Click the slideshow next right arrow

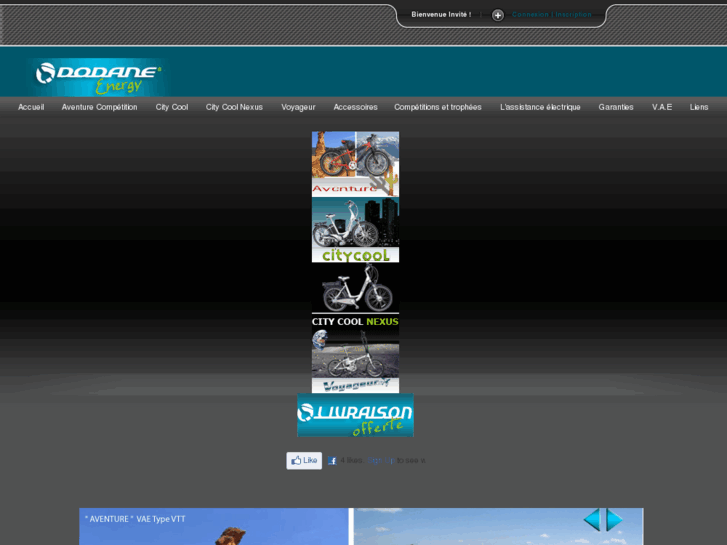[614, 519]
